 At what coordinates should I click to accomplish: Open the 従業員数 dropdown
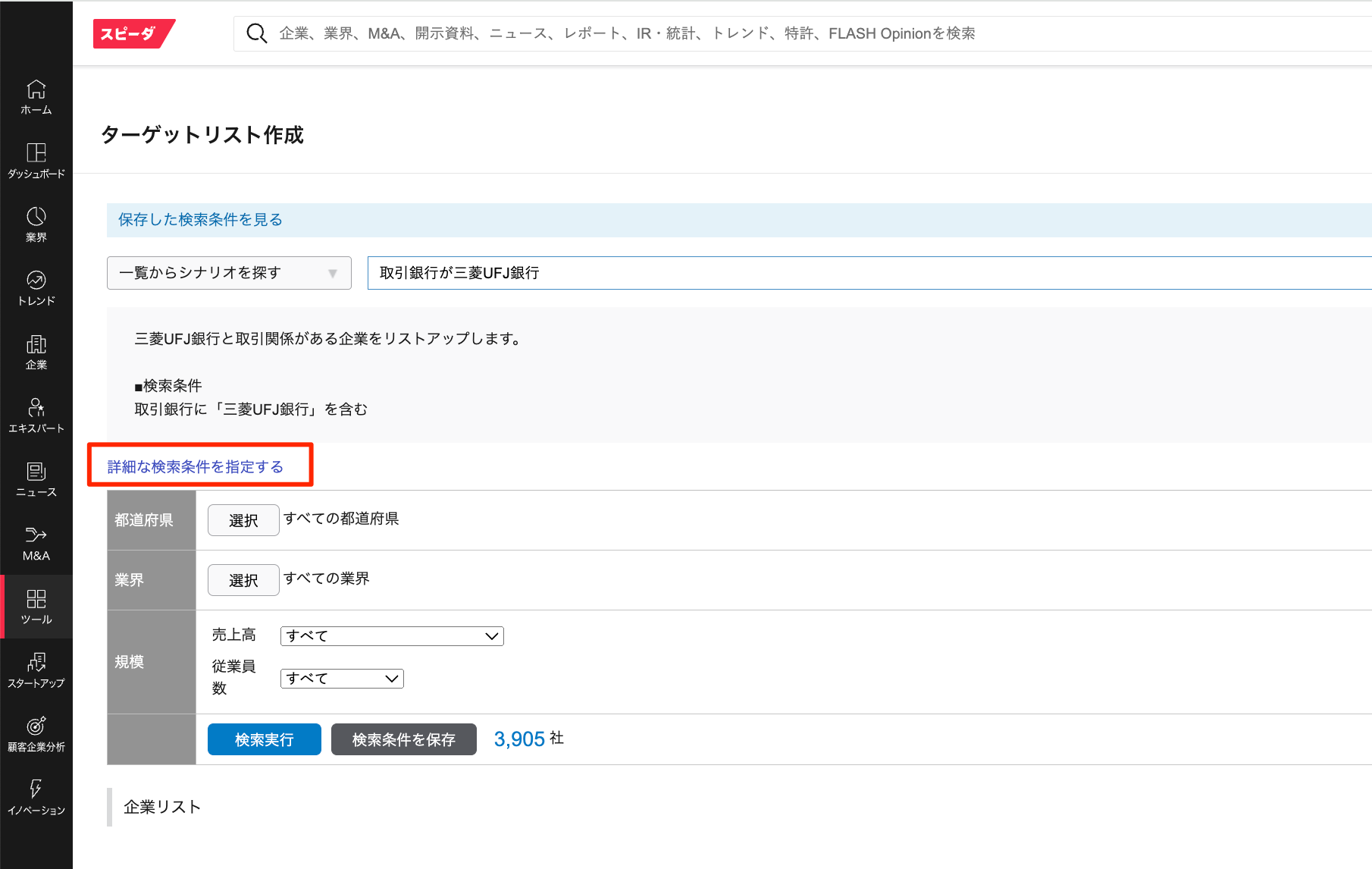pyautogui.click(x=342, y=679)
